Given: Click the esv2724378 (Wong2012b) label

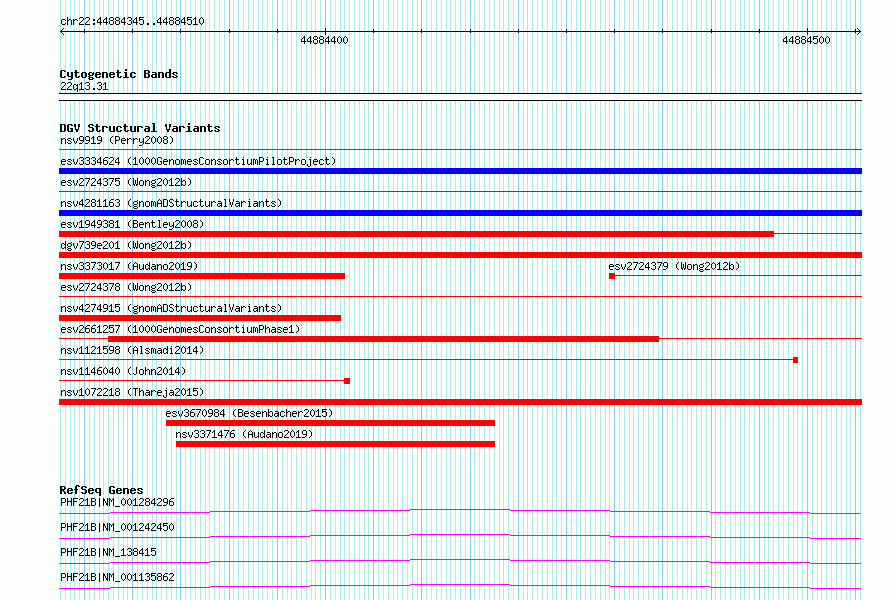Looking at the screenshot, I should click(126, 287).
